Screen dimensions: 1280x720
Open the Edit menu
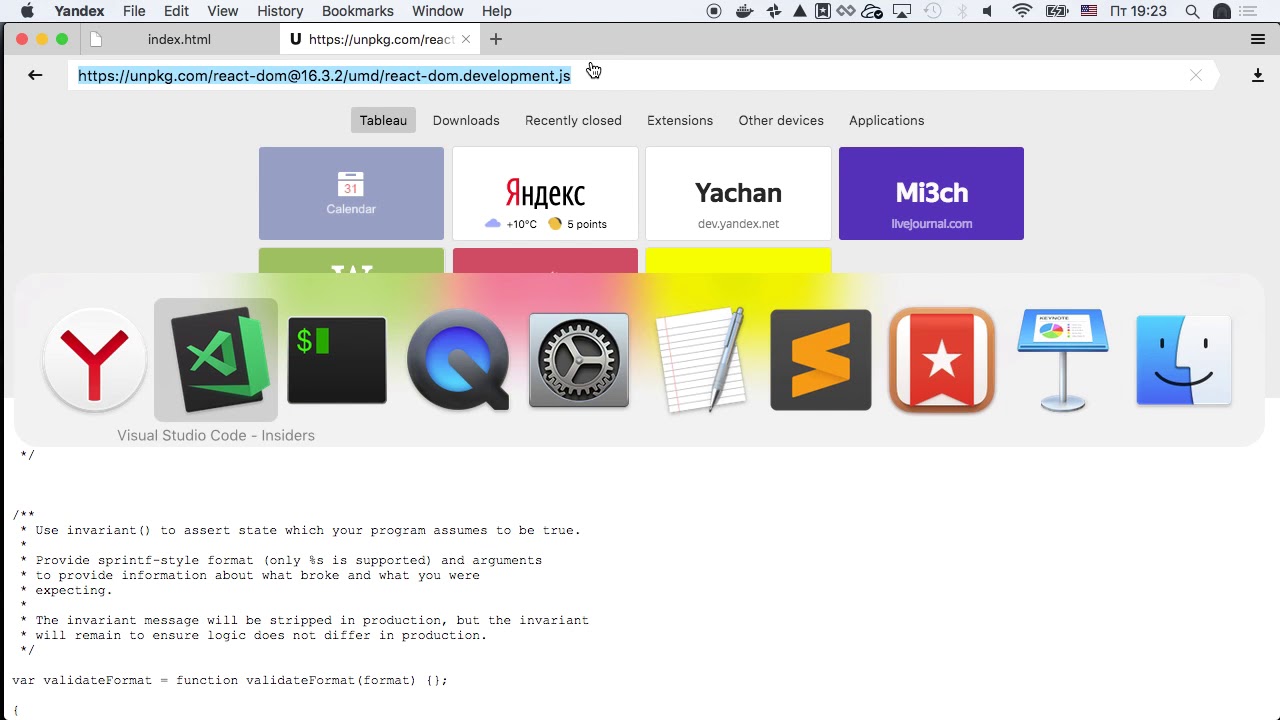pyautogui.click(x=177, y=11)
